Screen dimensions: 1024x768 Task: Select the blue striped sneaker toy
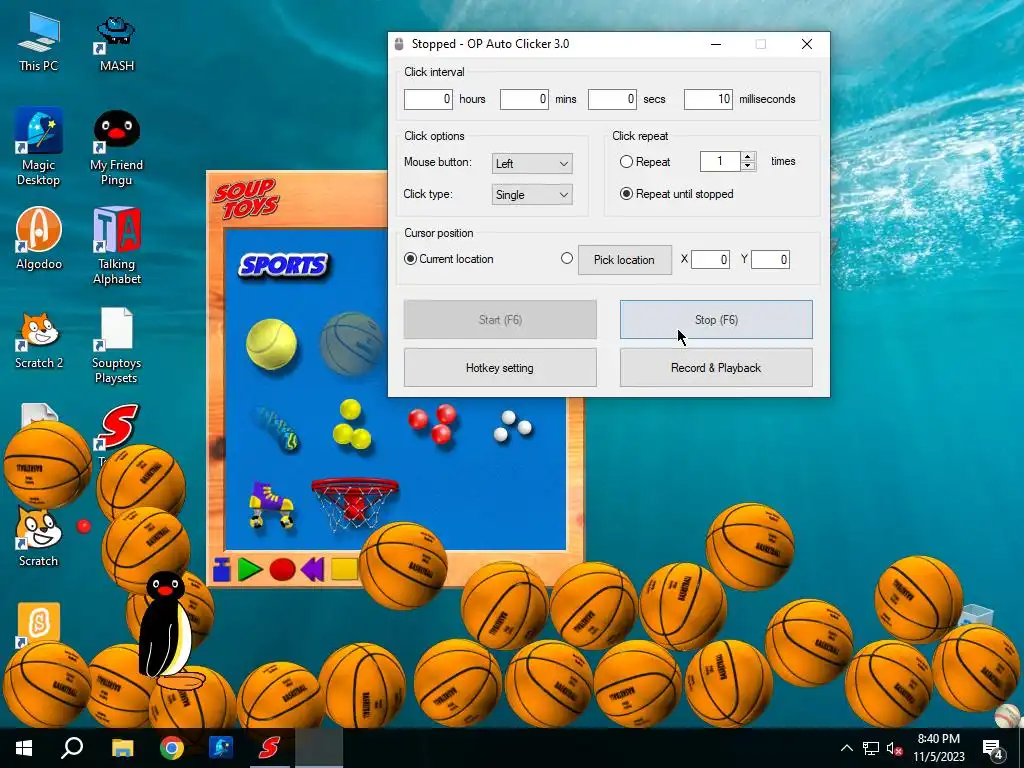tap(276, 429)
